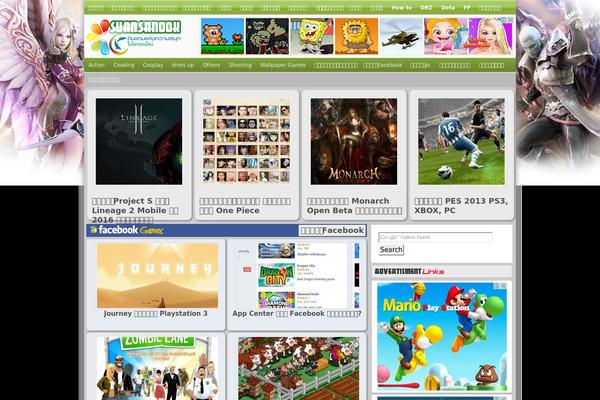Close the Mario Play Station ad with X icon
The image size is (600, 400).
[x=504, y=286]
